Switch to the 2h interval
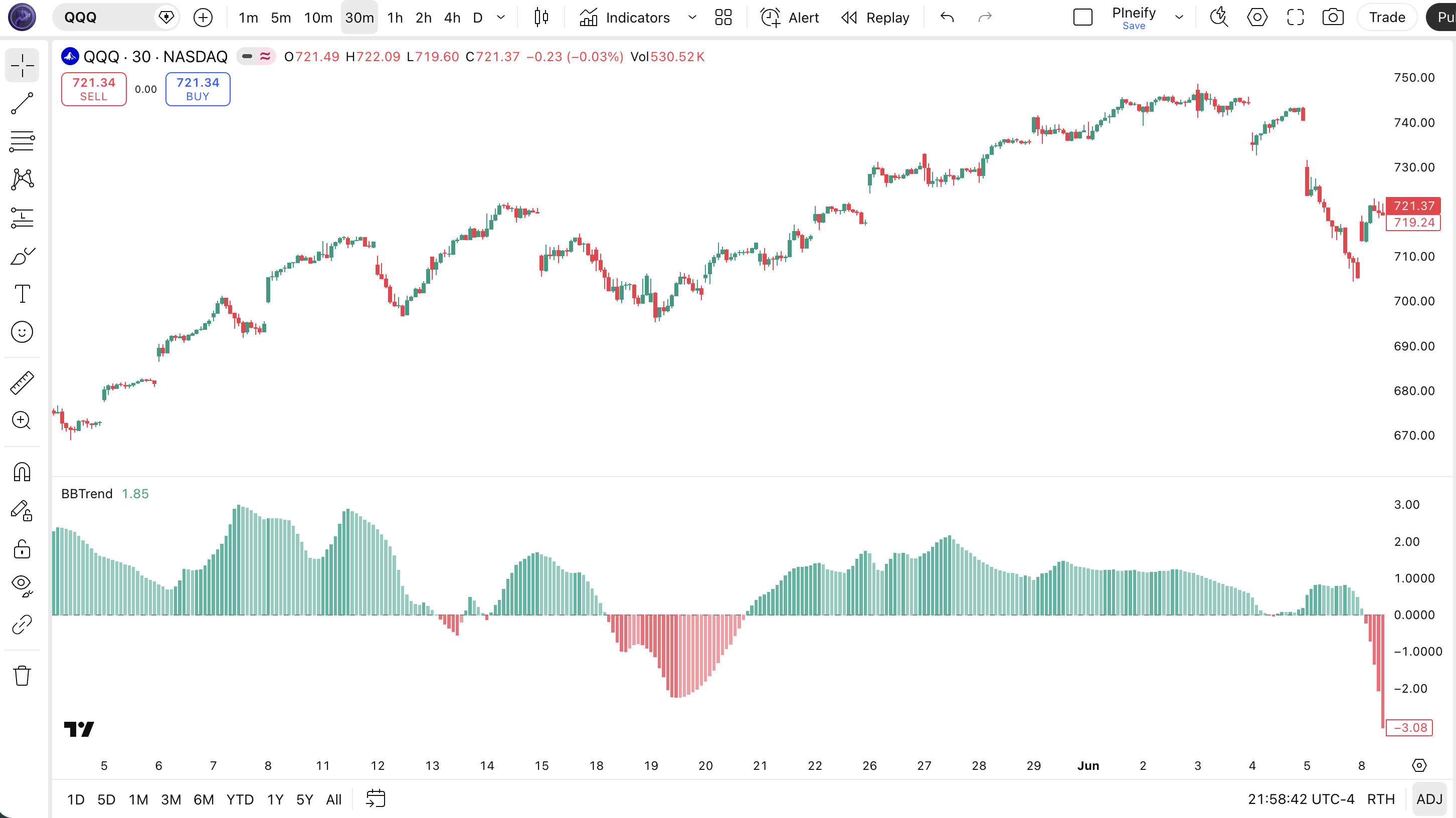This screenshot has height=818, width=1456. tap(423, 18)
